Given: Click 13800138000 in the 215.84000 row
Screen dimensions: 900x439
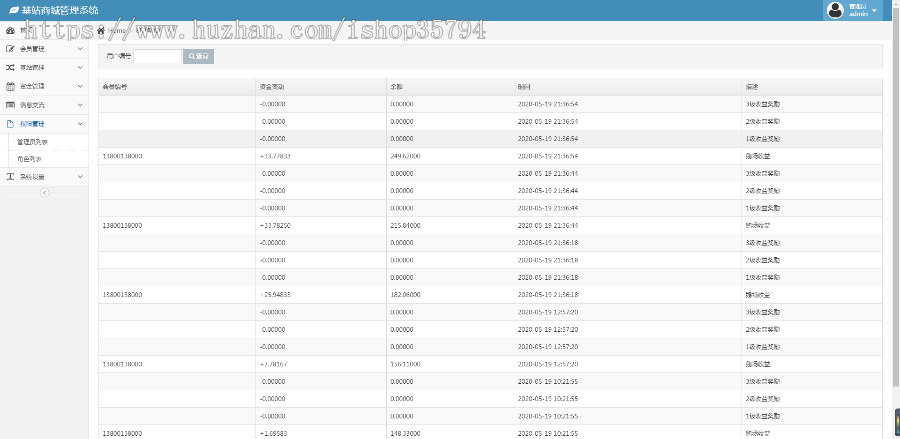Looking at the screenshot, I should [122, 226].
